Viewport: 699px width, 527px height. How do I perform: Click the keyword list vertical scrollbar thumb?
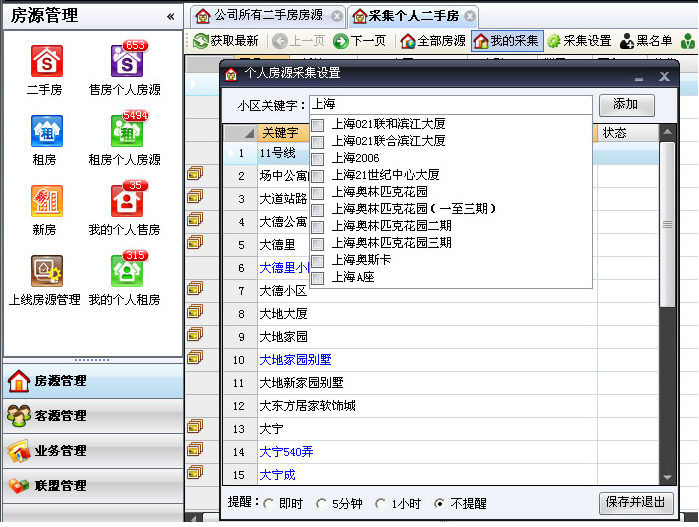pos(667,224)
